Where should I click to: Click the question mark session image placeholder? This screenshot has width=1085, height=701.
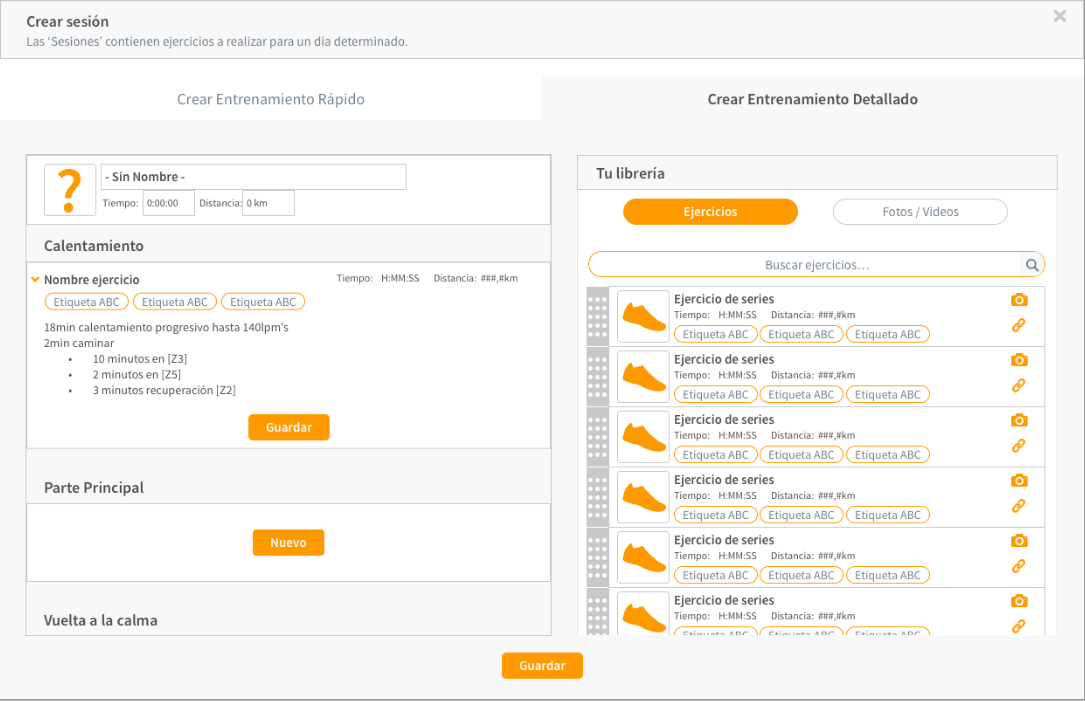click(x=70, y=190)
